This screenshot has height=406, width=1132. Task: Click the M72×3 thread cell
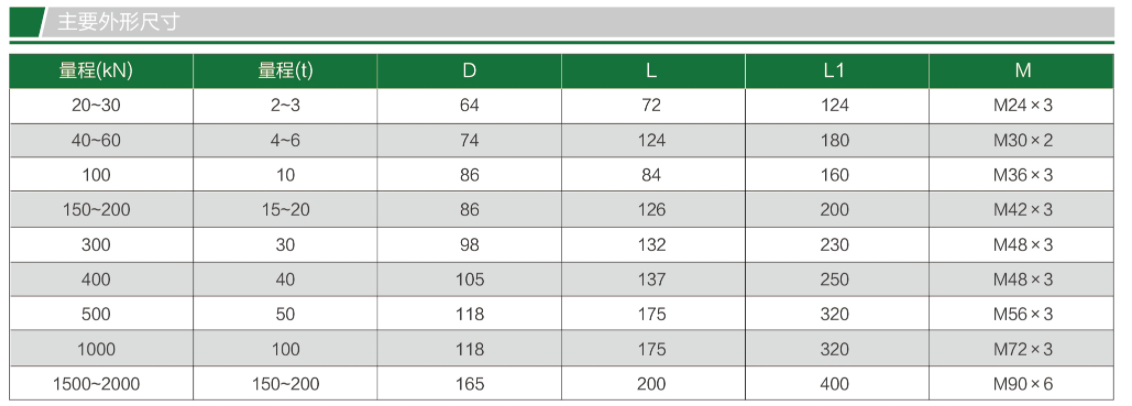pyautogui.click(x=1022, y=349)
